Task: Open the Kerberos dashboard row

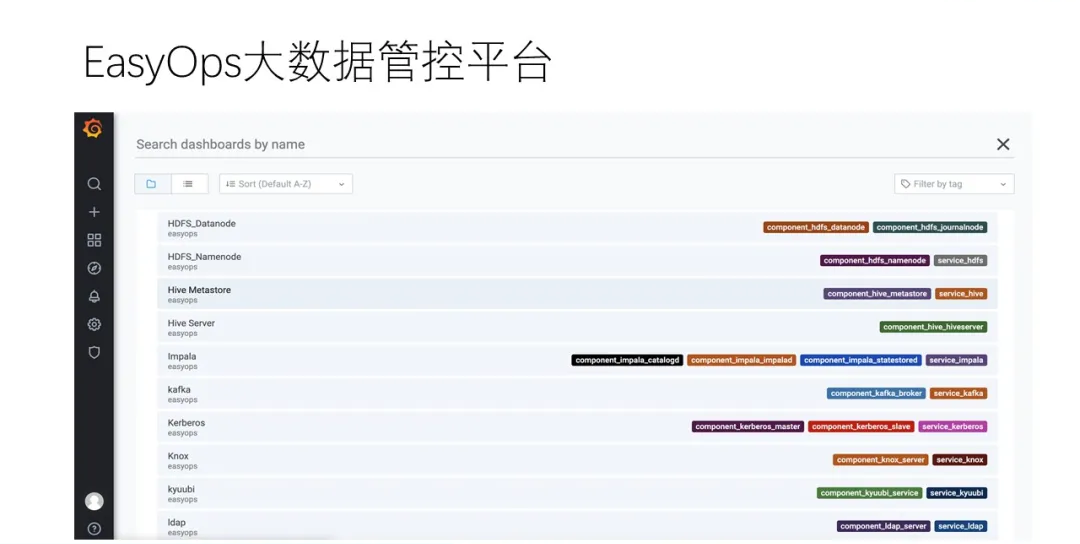Action: point(577,427)
